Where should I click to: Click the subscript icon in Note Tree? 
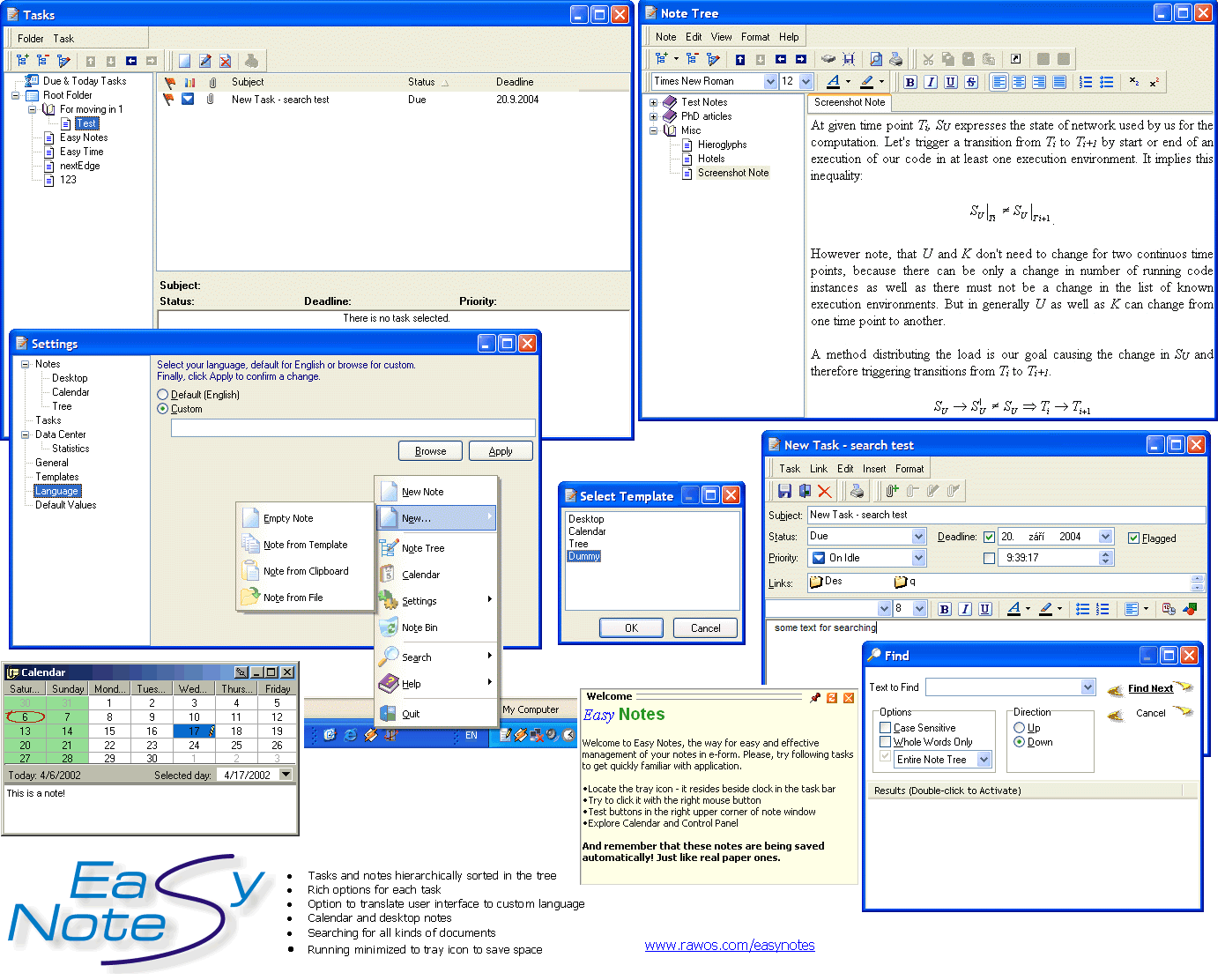(x=1134, y=82)
